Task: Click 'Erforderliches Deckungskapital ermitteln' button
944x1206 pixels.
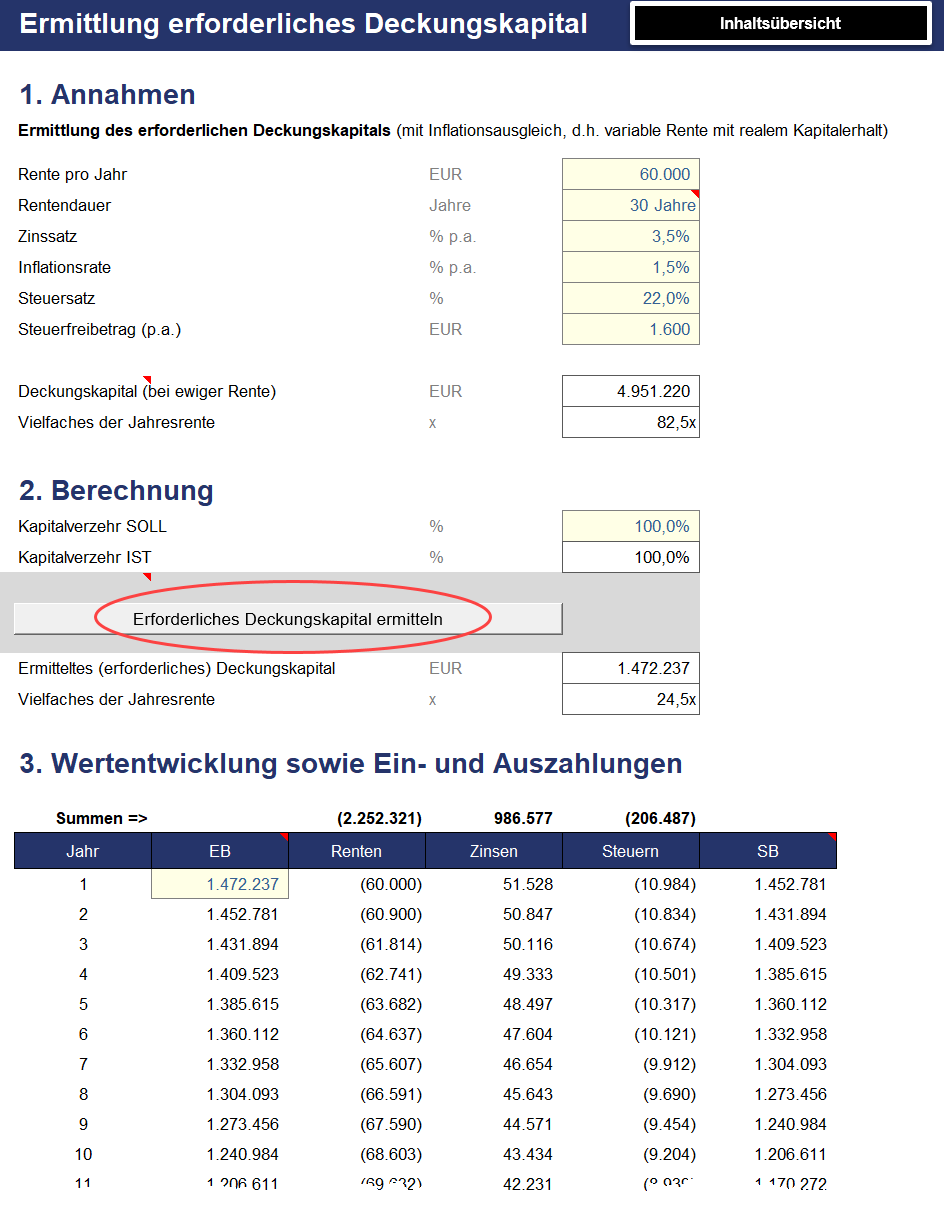Action: click(x=288, y=619)
